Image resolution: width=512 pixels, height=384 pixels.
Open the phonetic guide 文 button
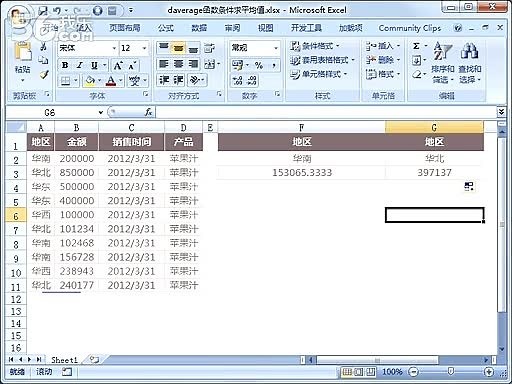tap(134, 80)
